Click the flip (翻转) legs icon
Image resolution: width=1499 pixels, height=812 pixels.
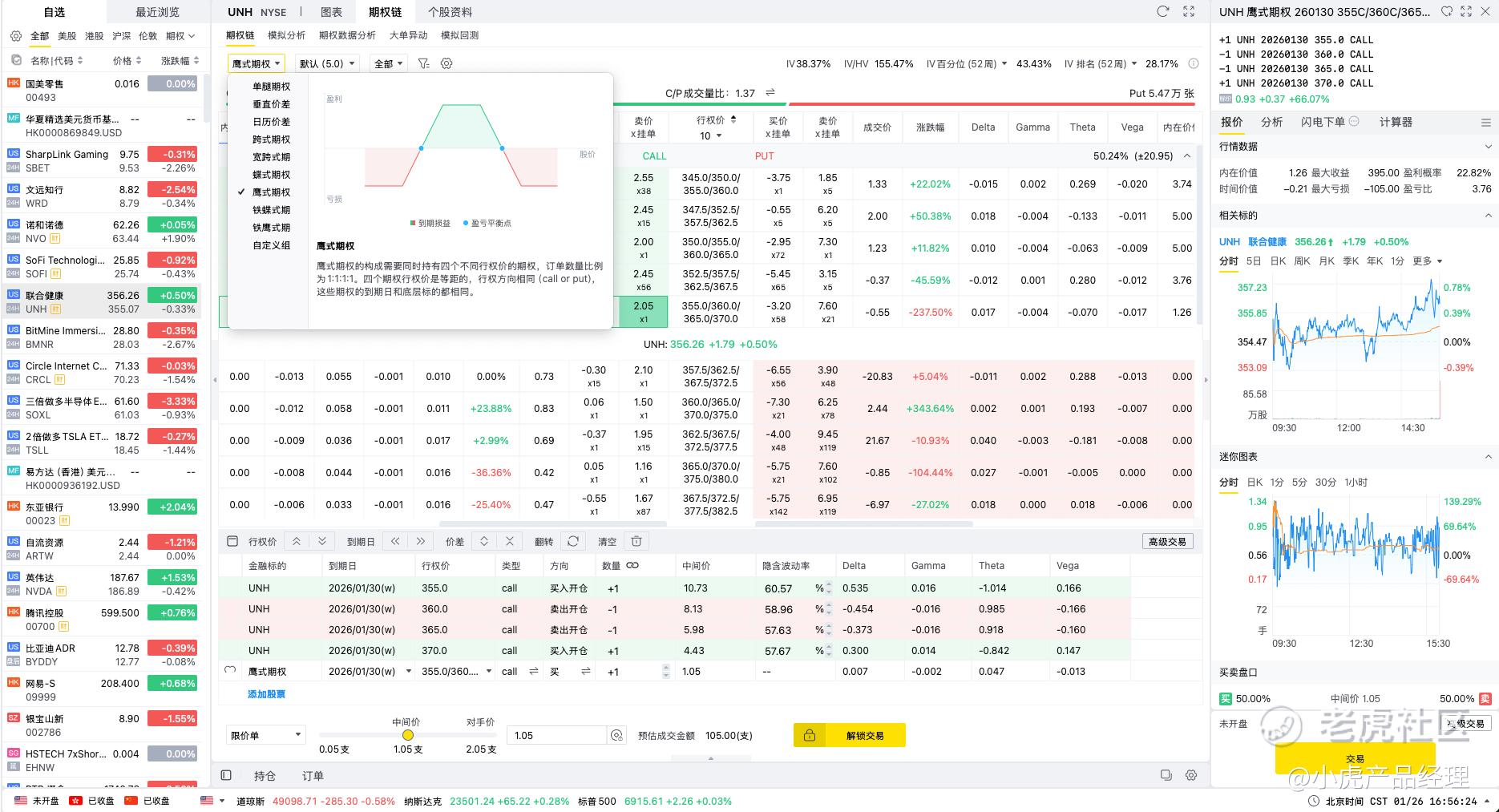point(572,541)
